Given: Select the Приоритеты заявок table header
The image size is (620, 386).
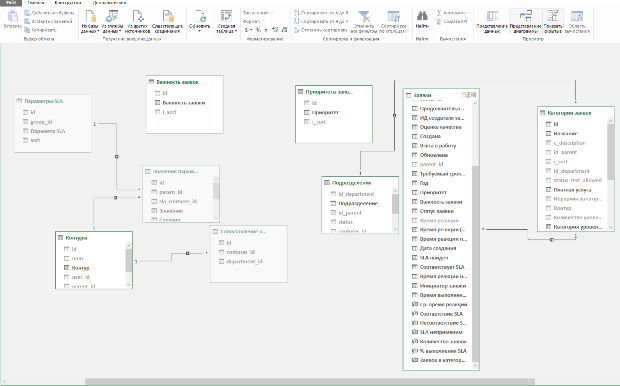Looking at the screenshot, I should coord(334,92).
